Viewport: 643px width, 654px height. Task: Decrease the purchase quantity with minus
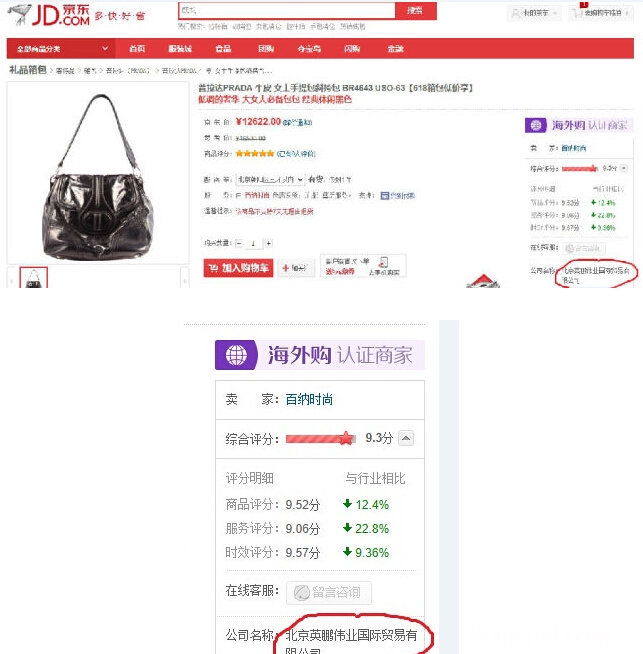[x=239, y=243]
